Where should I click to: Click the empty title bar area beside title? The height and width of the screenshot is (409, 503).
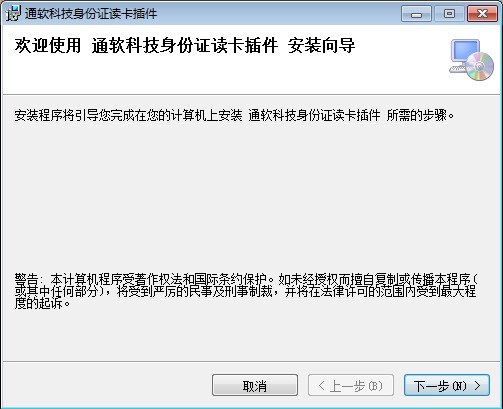(x=277, y=14)
